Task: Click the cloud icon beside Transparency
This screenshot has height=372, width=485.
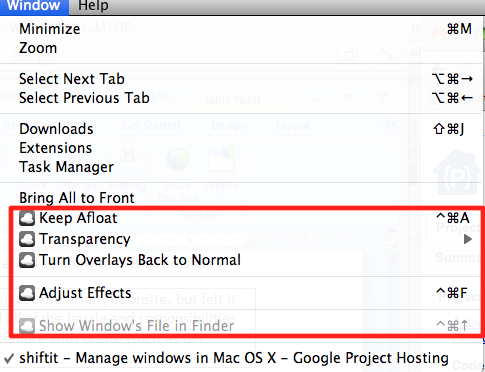Action: 27,240
